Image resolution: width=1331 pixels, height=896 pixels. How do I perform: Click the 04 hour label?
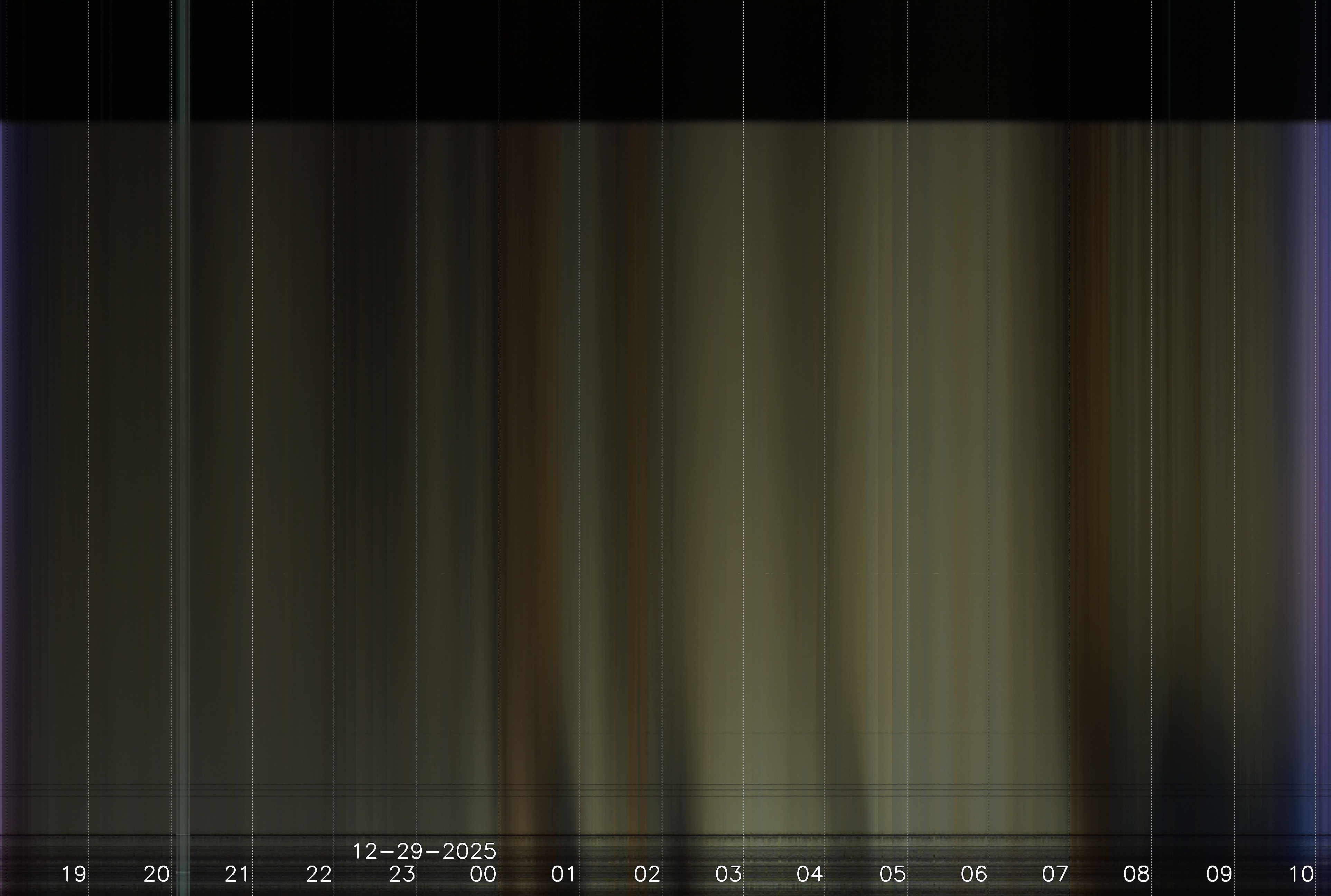pos(810,874)
